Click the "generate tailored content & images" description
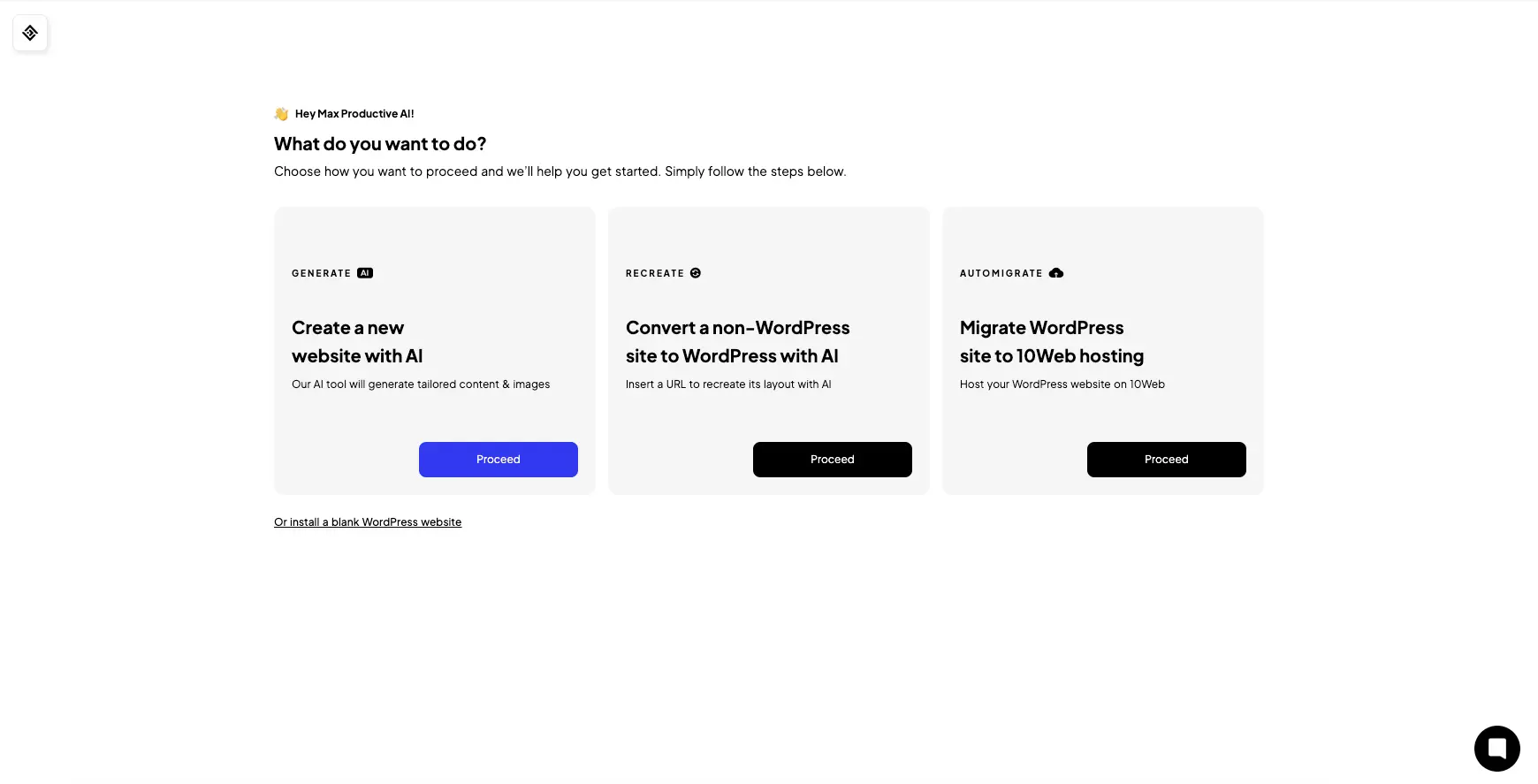1538x784 pixels. coord(421,384)
